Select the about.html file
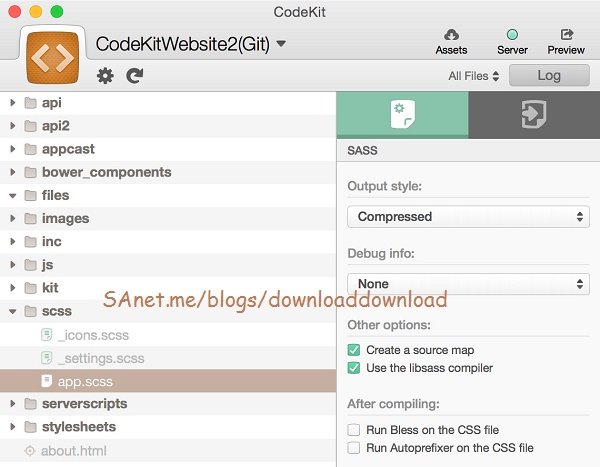 pyautogui.click(x=168, y=451)
